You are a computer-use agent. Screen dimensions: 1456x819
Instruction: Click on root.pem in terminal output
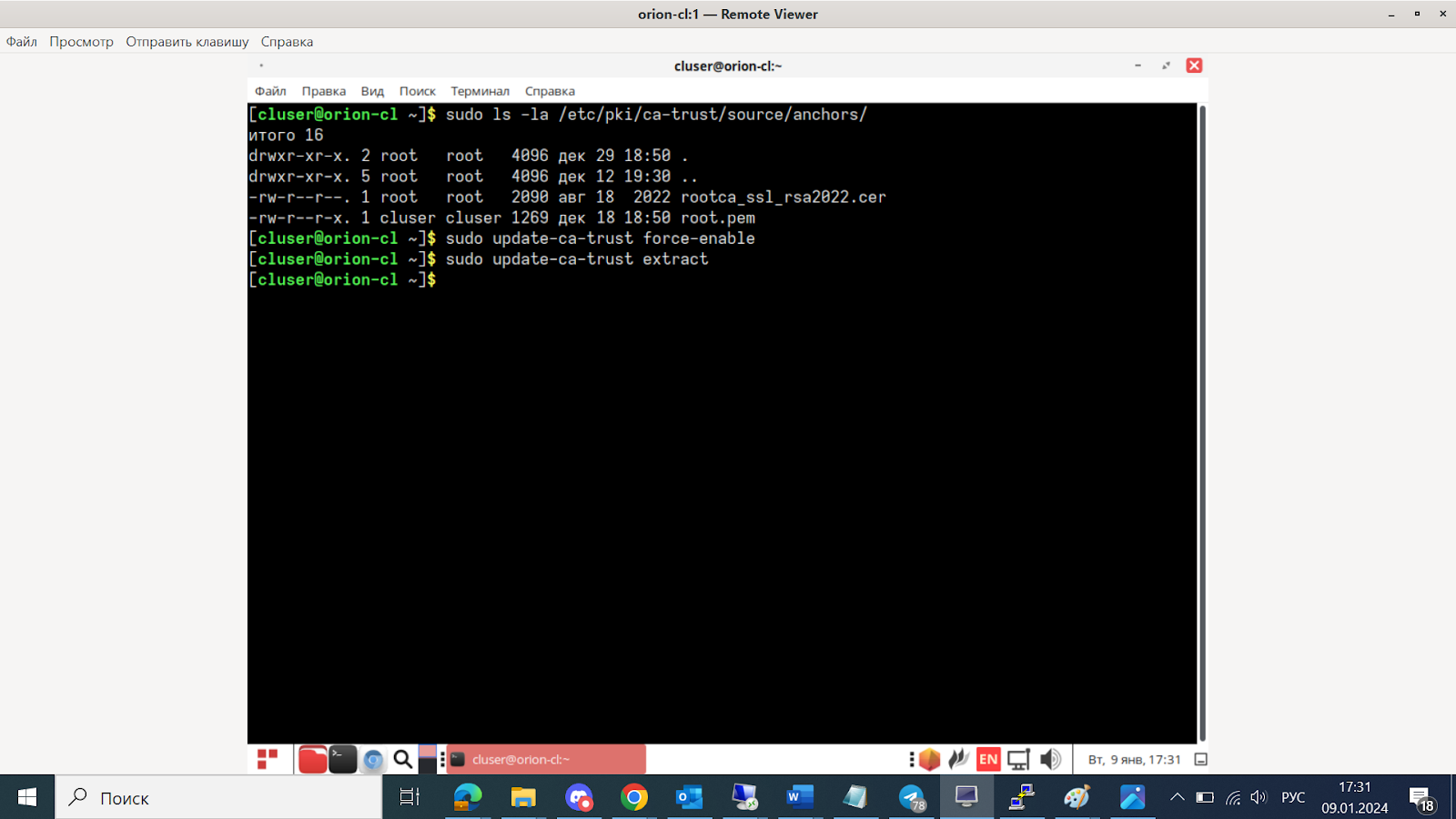click(x=718, y=218)
